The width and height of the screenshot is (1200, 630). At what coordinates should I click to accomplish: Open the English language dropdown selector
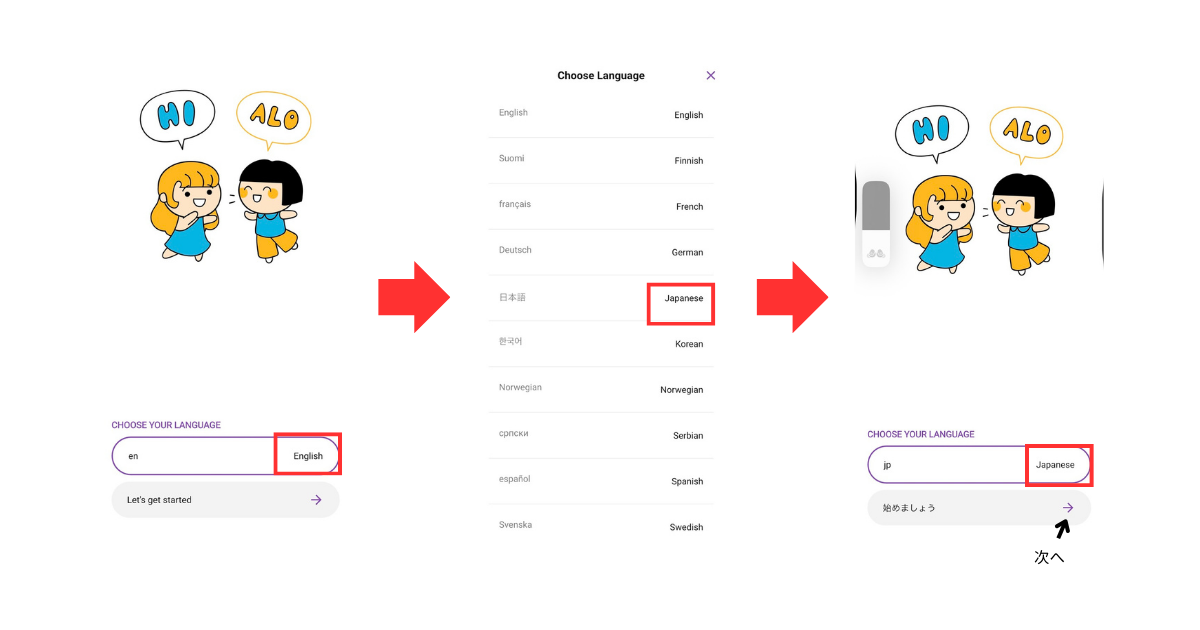point(308,455)
